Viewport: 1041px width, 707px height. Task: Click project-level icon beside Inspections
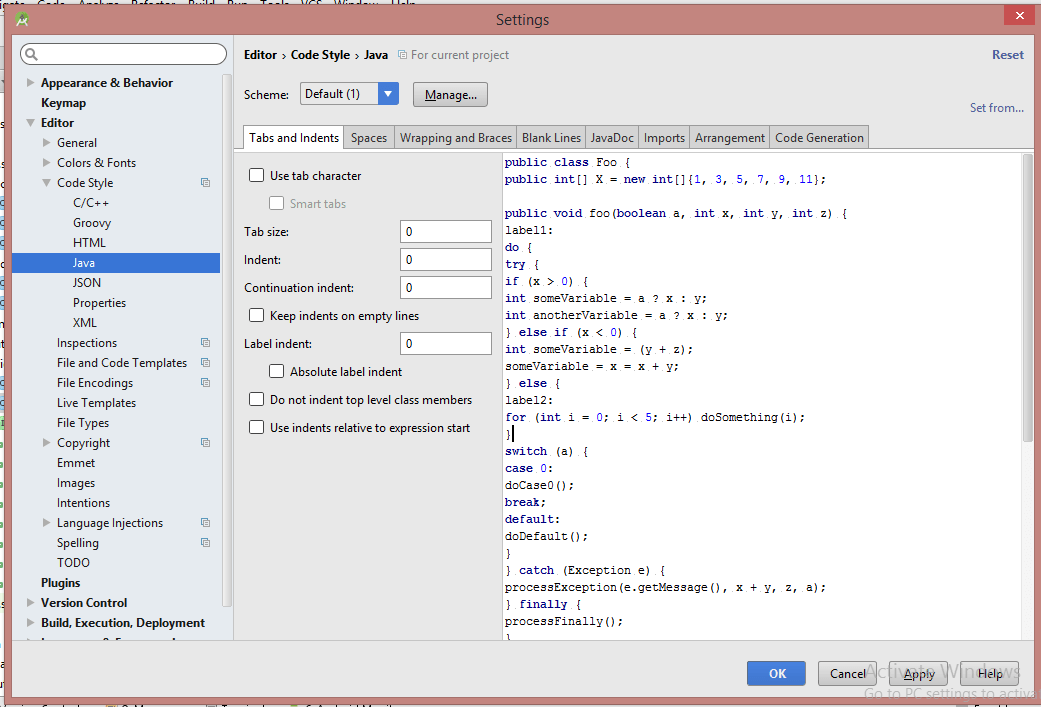coord(205,343)
